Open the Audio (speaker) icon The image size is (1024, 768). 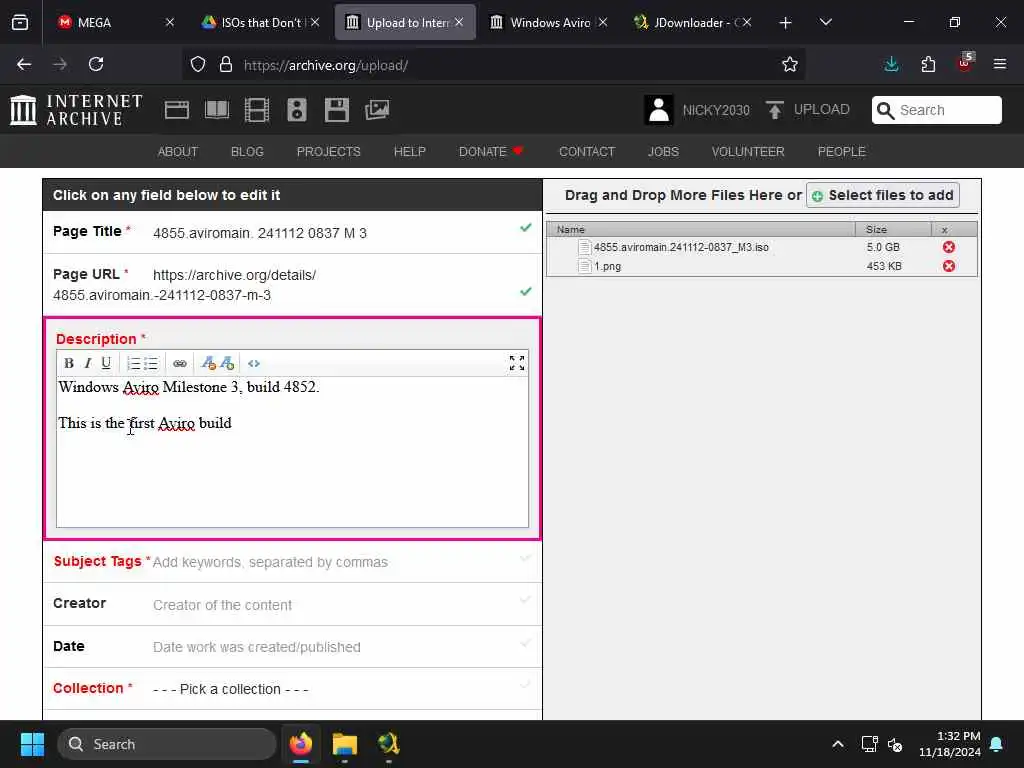pyautogui.click(x=296, y=110)
